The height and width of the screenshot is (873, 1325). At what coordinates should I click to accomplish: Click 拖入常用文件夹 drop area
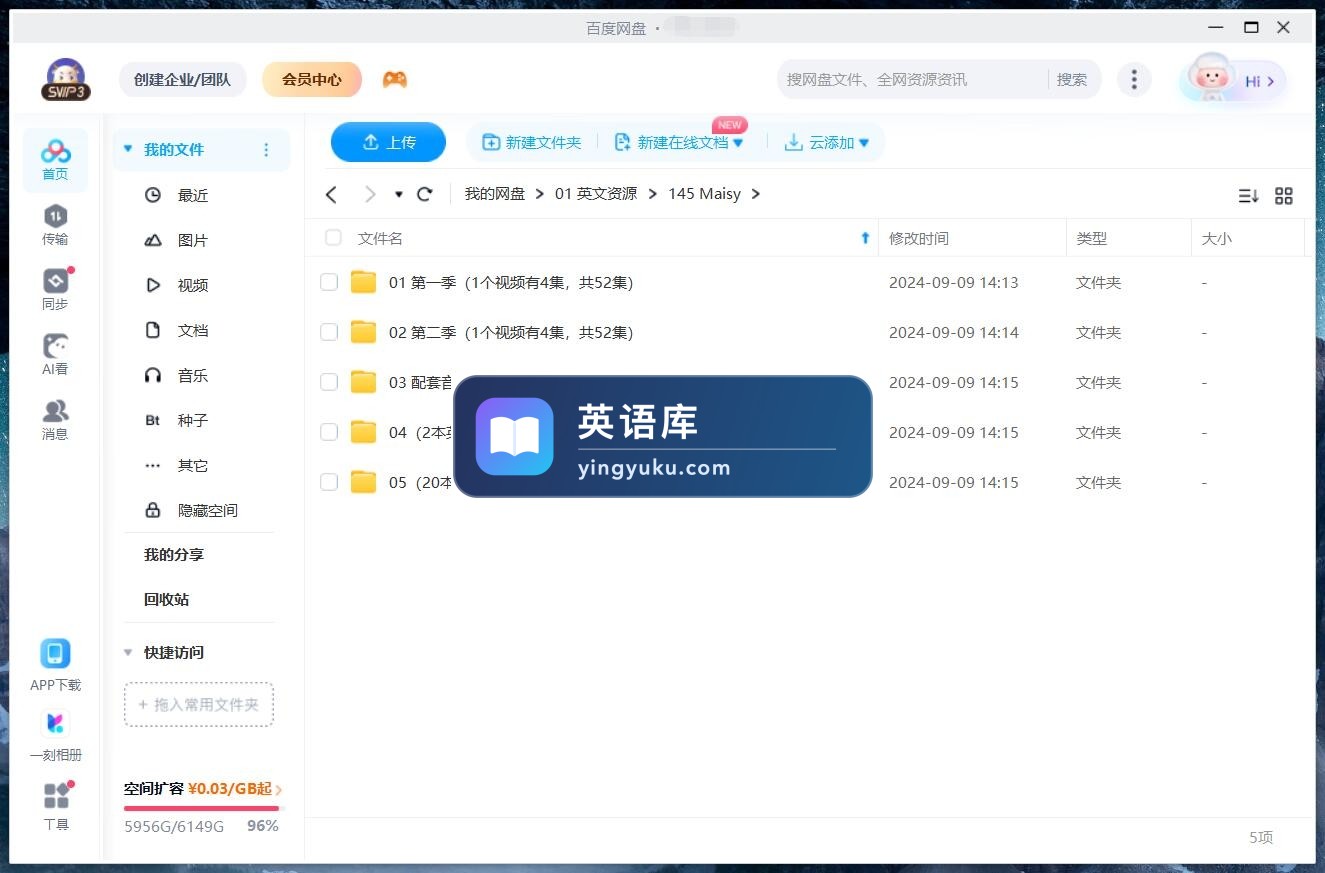[199, 705]
